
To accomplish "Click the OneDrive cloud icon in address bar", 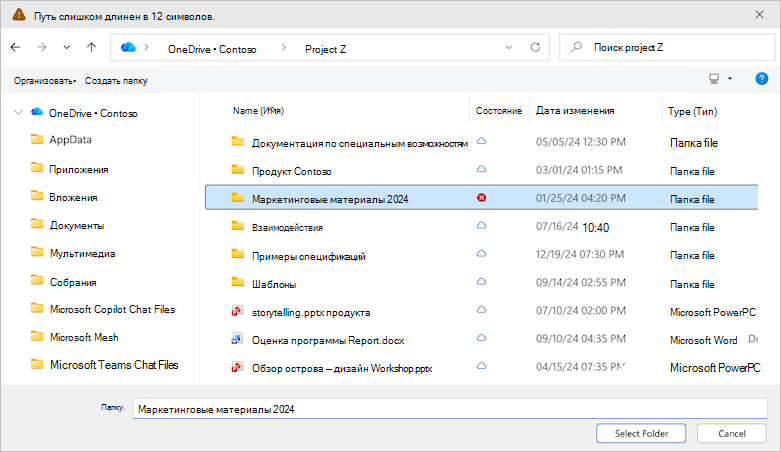I will pos(128,47).
